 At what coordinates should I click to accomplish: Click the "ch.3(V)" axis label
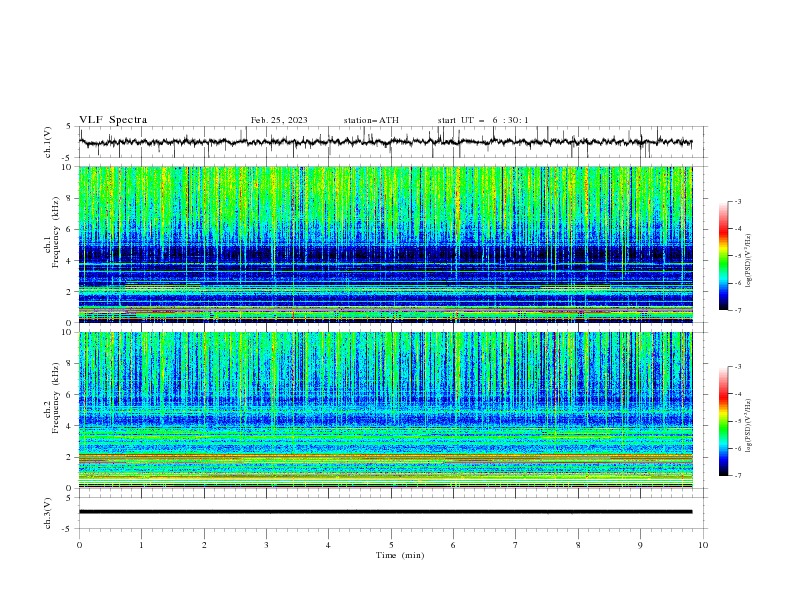pyautogui.click(x=48, y=513)
